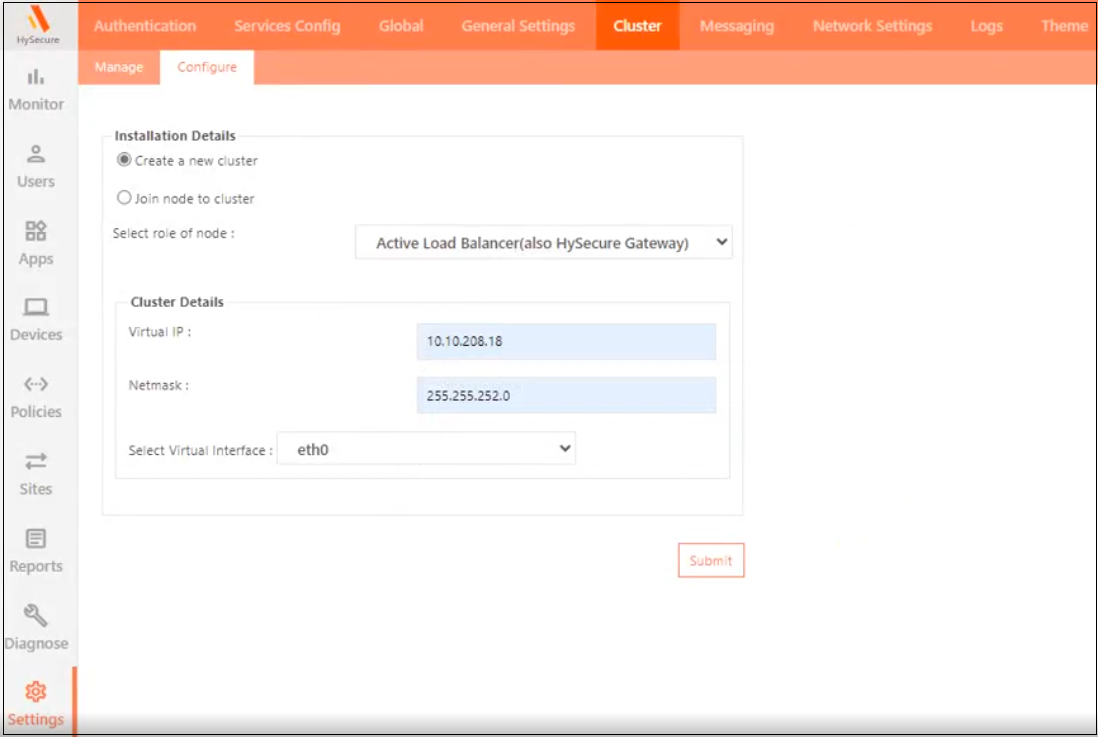Open the Monitor panel
The image size is (1098, 737).
[37, 90]
